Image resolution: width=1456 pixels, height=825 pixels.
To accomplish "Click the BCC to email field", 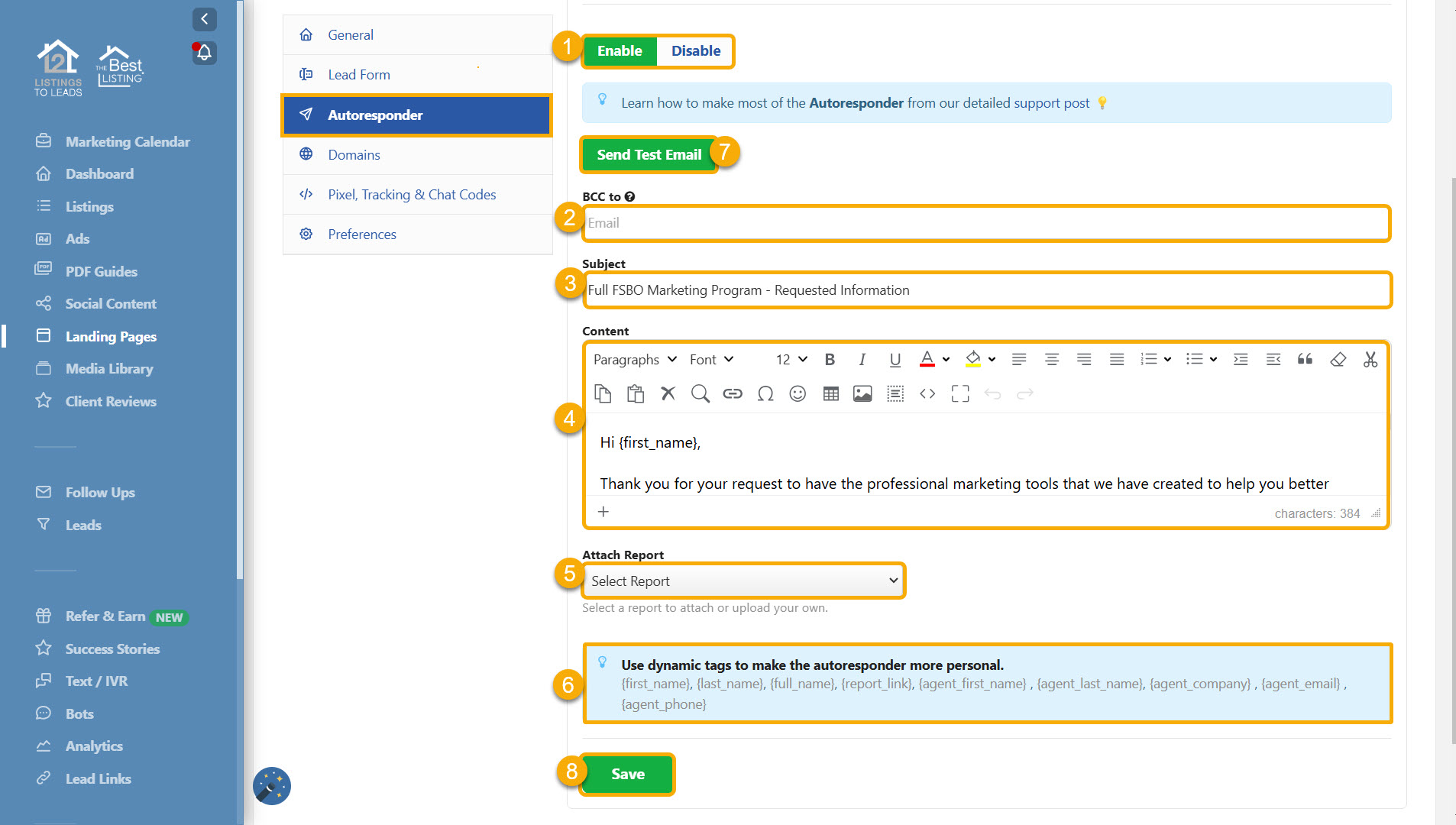I will (x=985, y=223).
